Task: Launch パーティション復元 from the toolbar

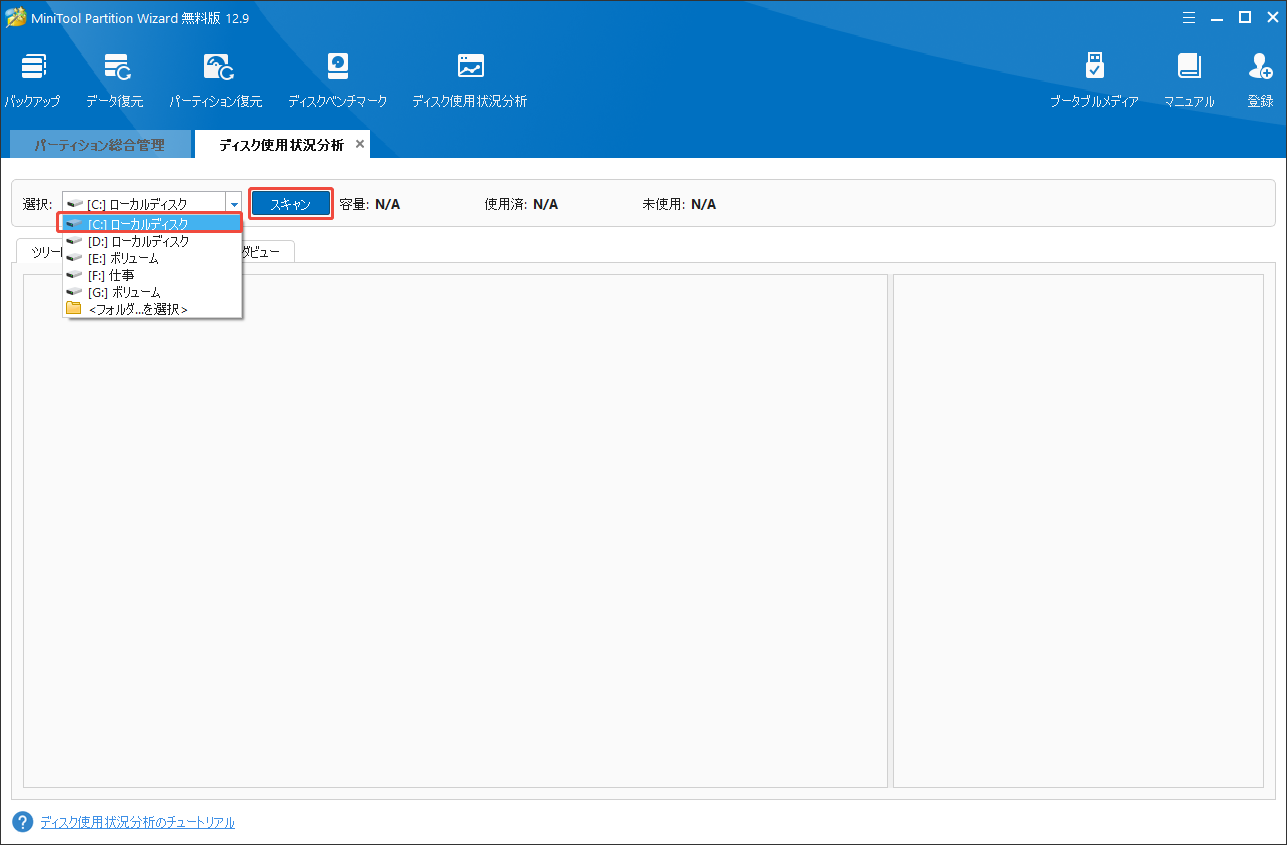Action: pyautogui.click(x=216, y=80)
